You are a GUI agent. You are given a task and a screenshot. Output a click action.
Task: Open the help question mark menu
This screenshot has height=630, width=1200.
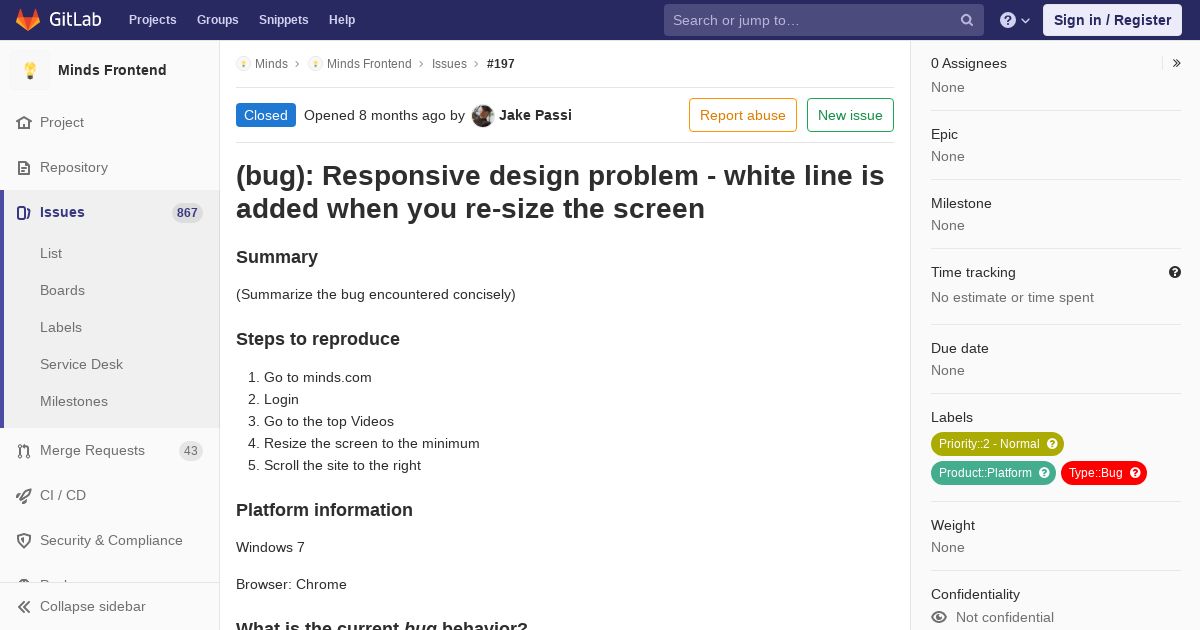1015,20
